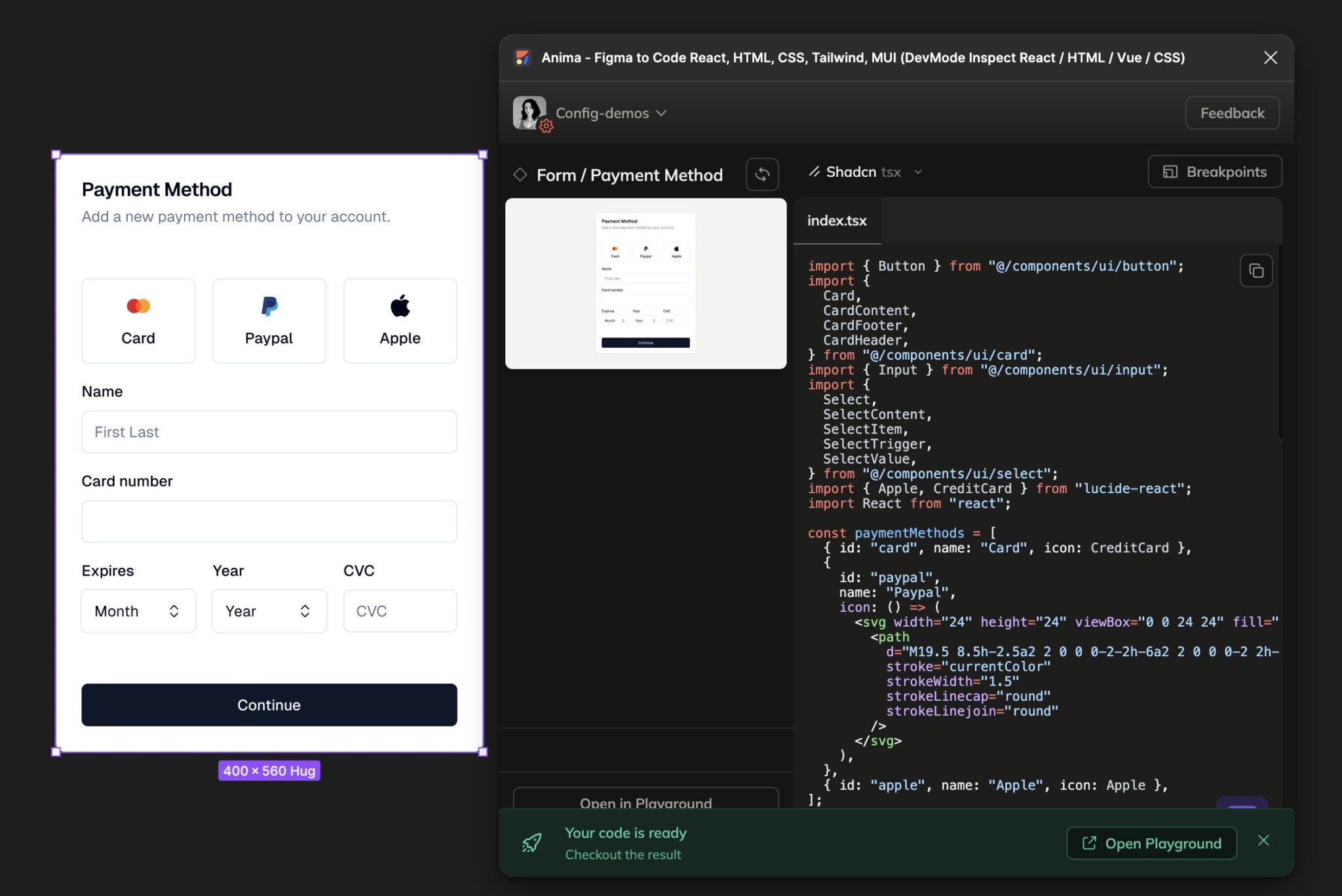Open settings via the gear on the avatar
Screen dimensions: 1342x896
point(545,126)
